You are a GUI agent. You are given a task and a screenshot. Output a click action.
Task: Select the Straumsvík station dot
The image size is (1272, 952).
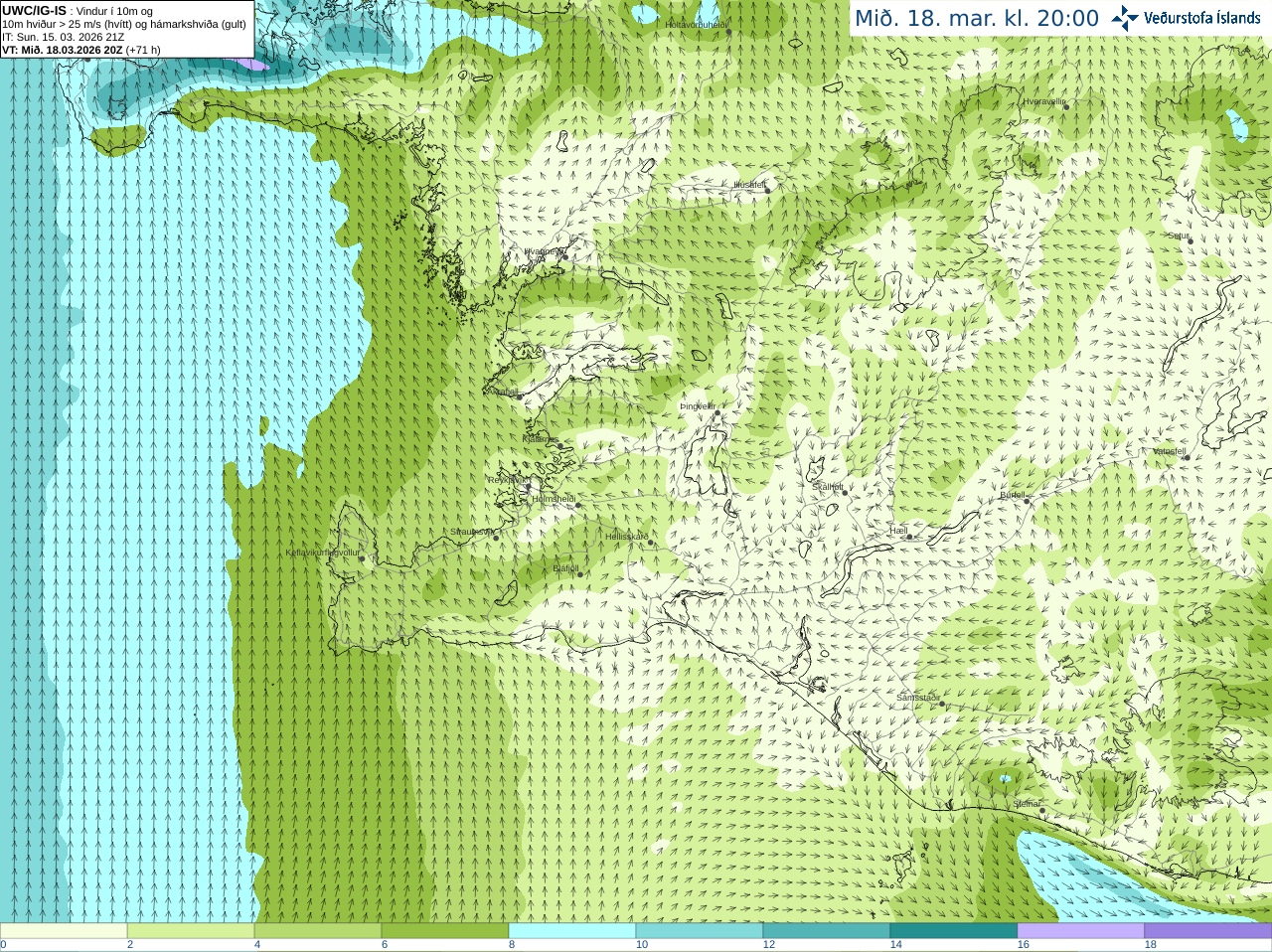(x=496, y=538)
